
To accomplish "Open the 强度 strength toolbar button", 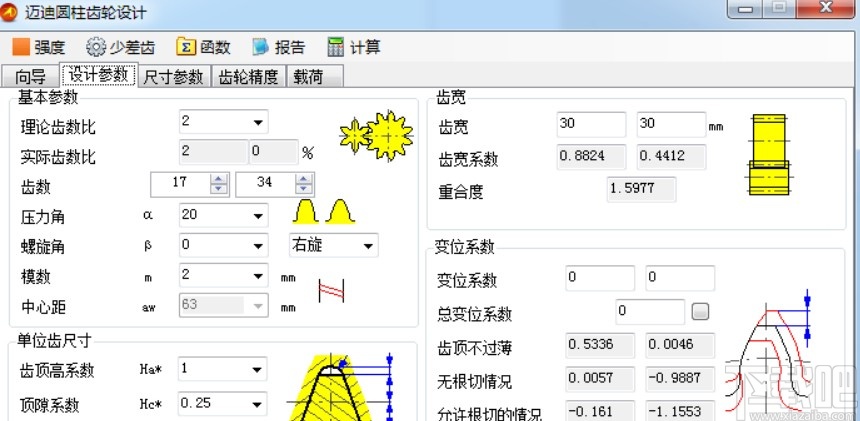I will click(38, 47).
